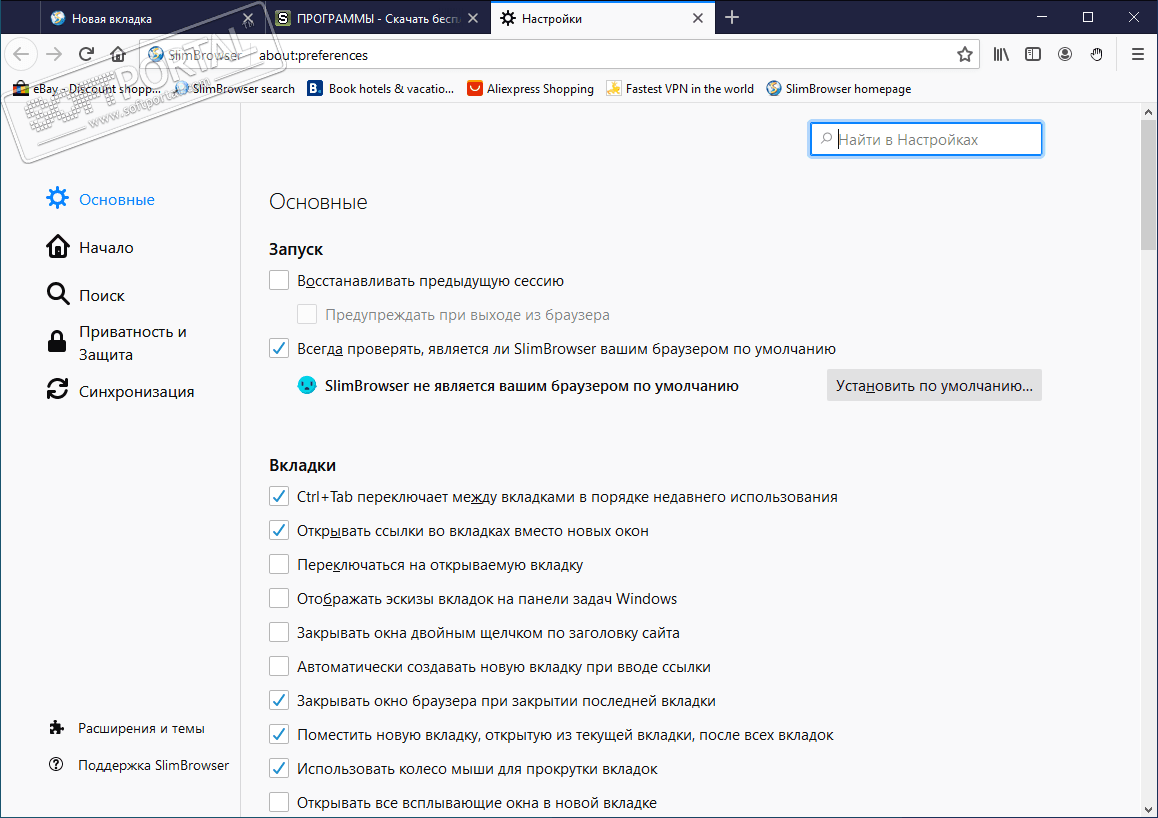Enable Восстанавливать предыдущую сессию checkbox
Screen dimensions: 1158x818
(x=278, y=281)
